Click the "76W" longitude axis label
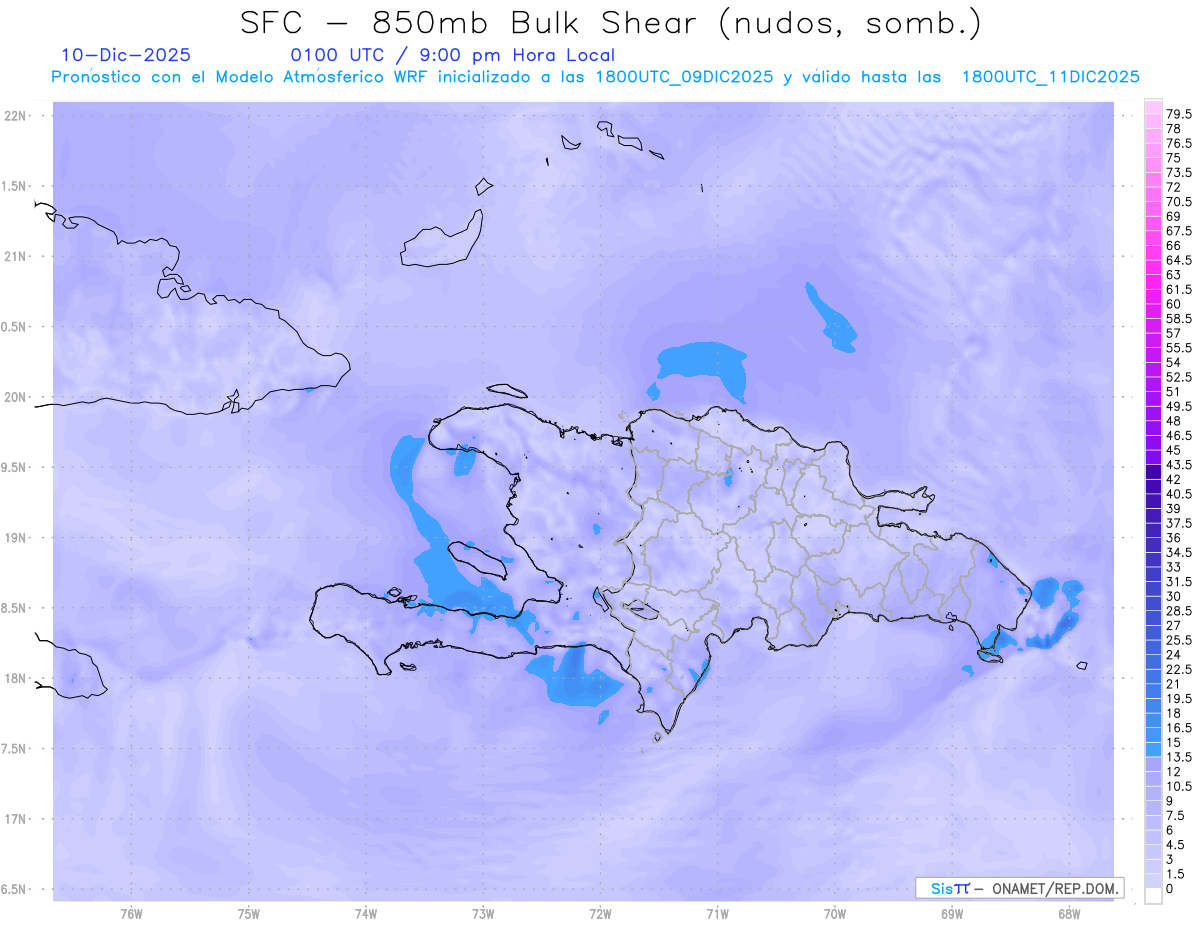The width and height of the screenshot is (1200, 927). coord(131,913)
